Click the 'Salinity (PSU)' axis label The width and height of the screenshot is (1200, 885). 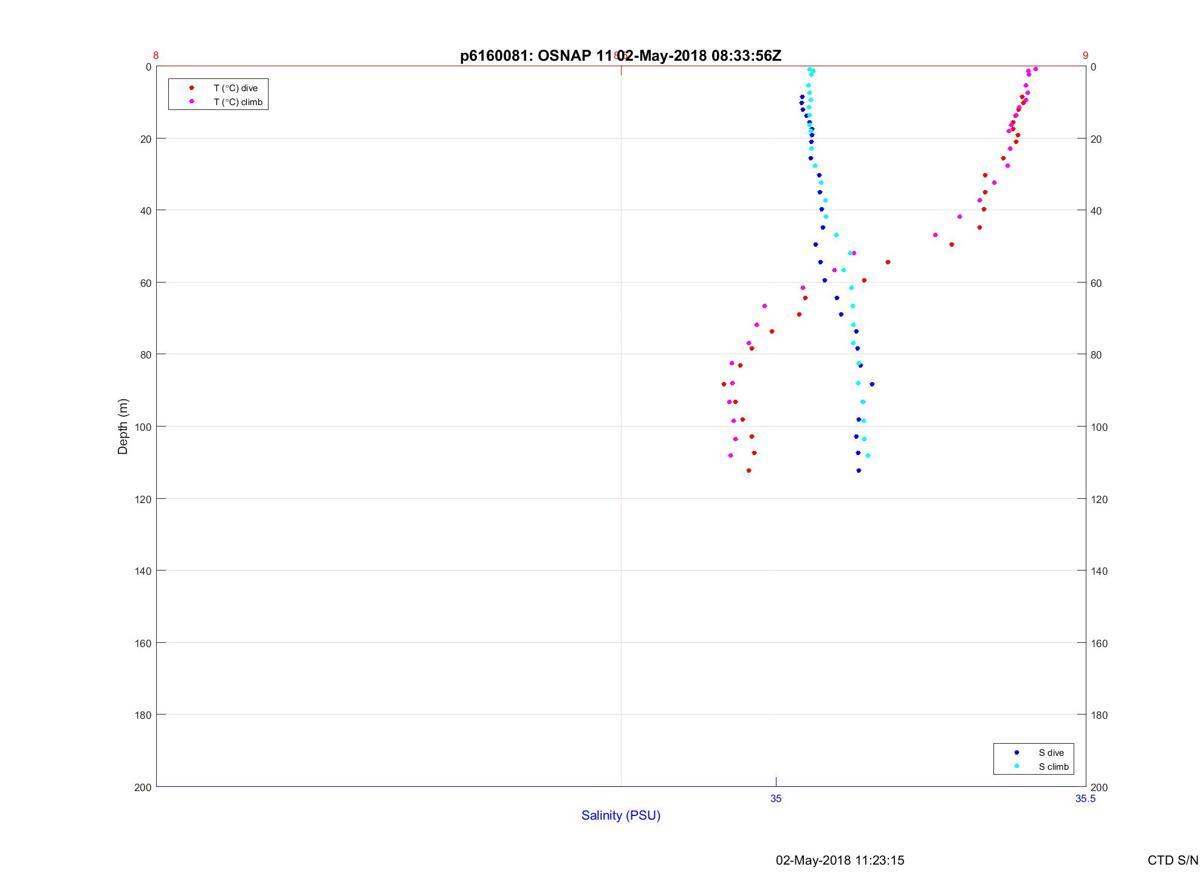[x=621, y=815]
